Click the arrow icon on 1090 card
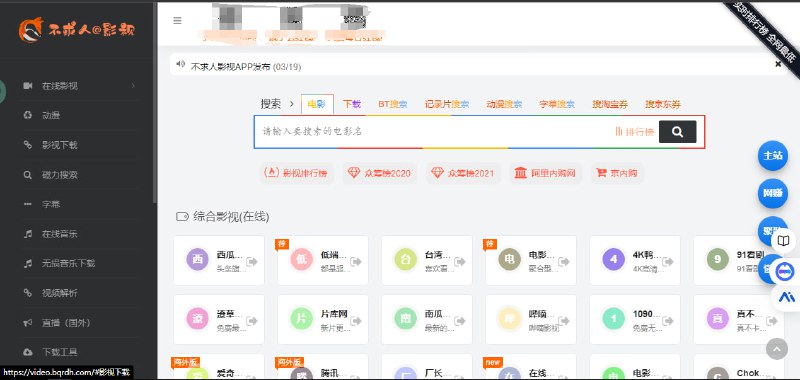 [668, 320]
